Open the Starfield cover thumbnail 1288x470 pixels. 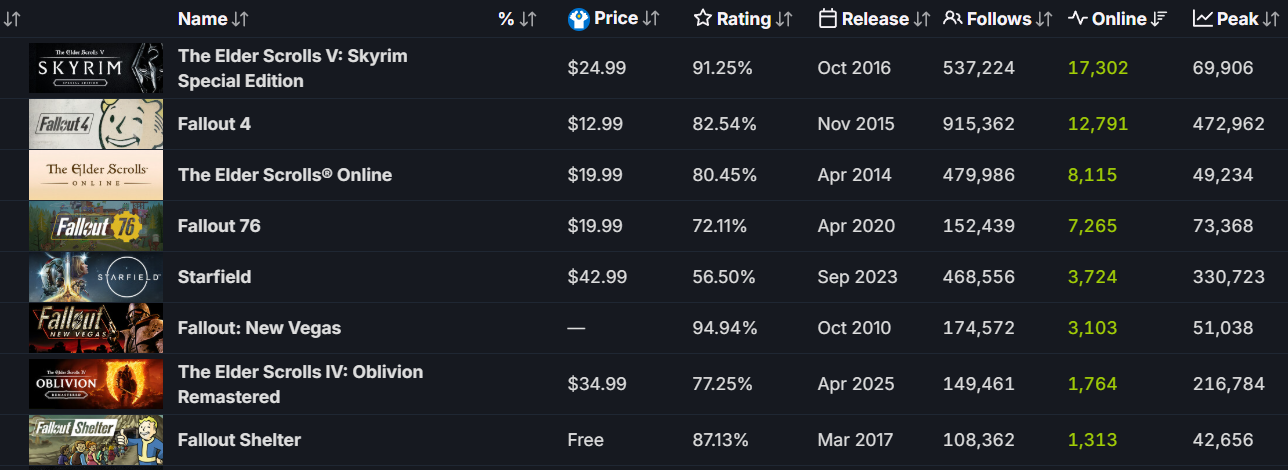(96, 277)
